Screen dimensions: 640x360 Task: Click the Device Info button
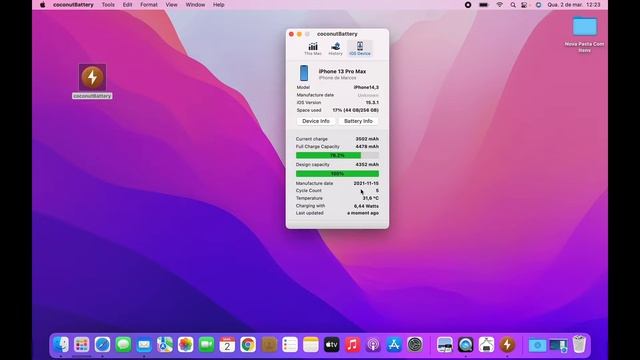(x=316, y=121)
